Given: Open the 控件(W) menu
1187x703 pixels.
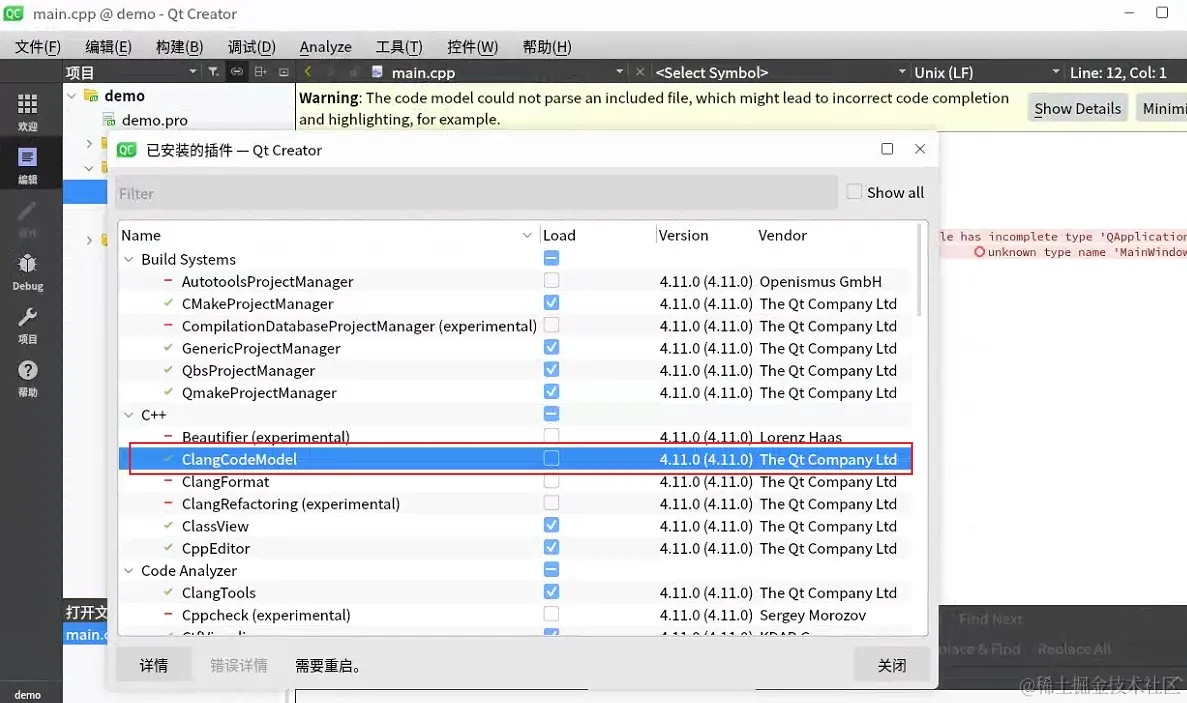Looking at the screenshot, I should pyautogui.click(x=472, y=47).
